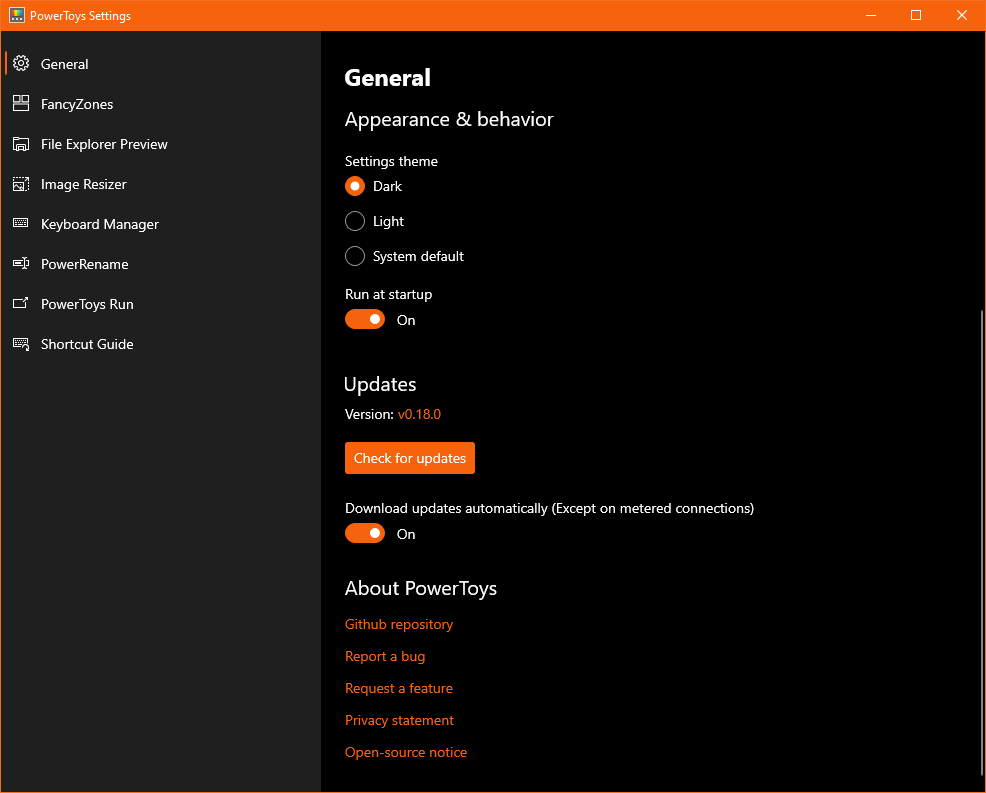This screenshot has width=986, height=793.
Task: Click the PowerRename icon
Action: 21,263
